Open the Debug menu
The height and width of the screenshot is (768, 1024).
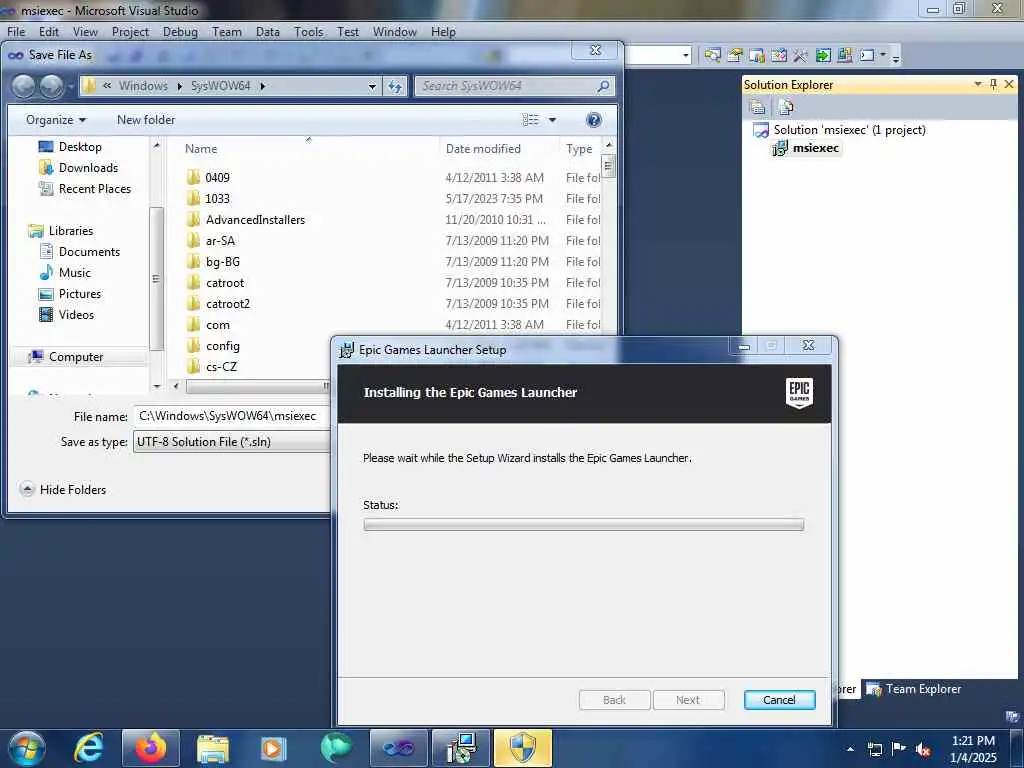(180, 32)
